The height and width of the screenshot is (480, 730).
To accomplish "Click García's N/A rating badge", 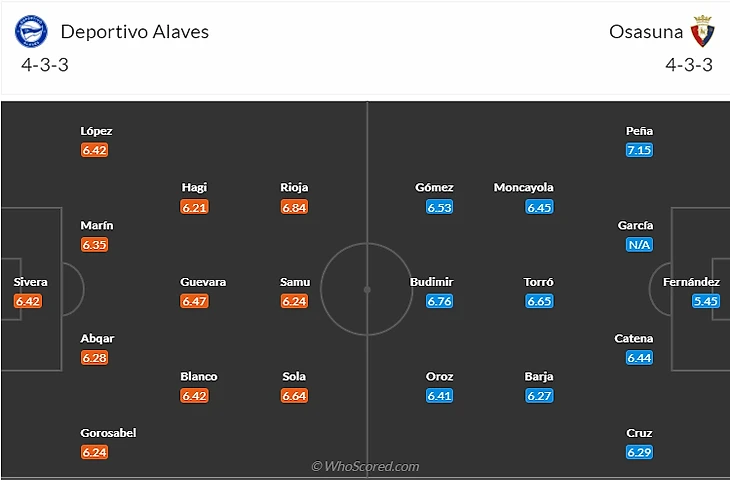I will tap(639, 245).
